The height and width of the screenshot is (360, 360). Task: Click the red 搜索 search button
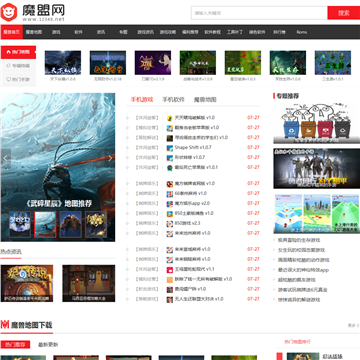pyautogui.click(x=344, y=13)
